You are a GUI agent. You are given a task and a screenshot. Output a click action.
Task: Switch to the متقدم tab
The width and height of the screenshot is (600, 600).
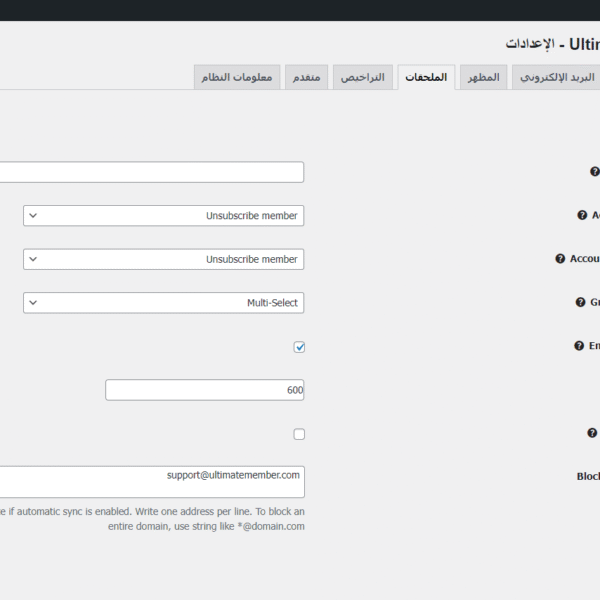(307, 77)
